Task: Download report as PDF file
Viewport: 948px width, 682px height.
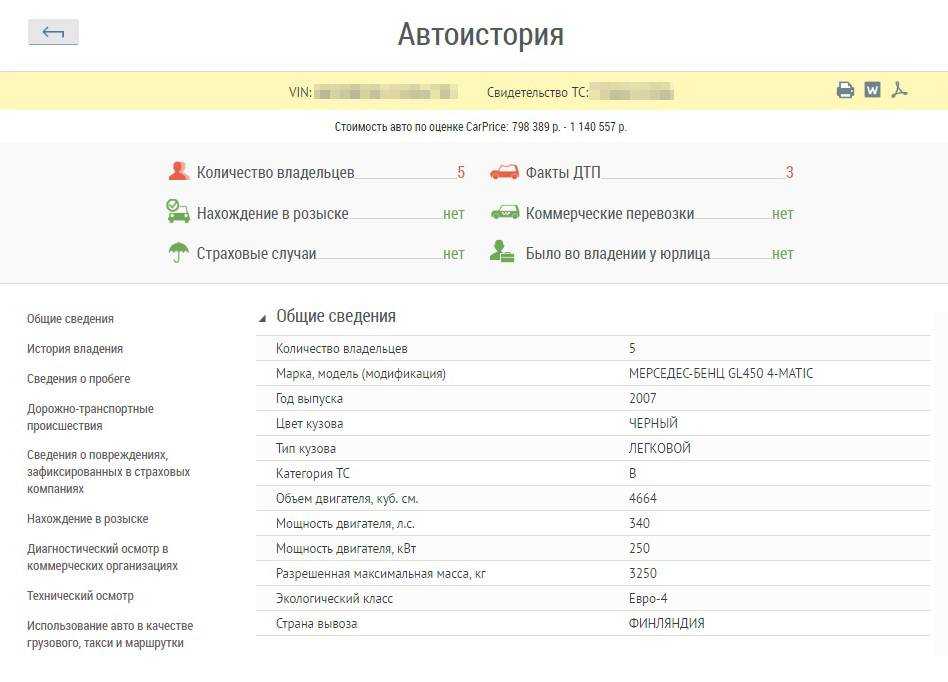Action: (899, 90)
